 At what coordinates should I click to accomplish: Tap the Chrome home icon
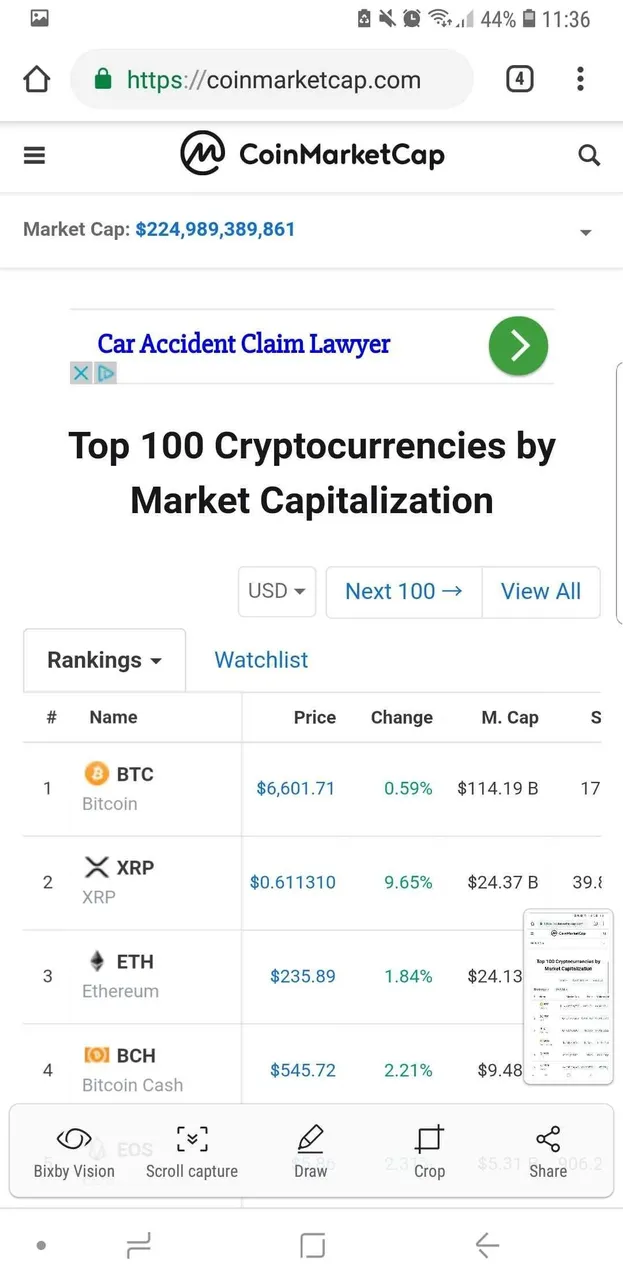tap(36, 80)
